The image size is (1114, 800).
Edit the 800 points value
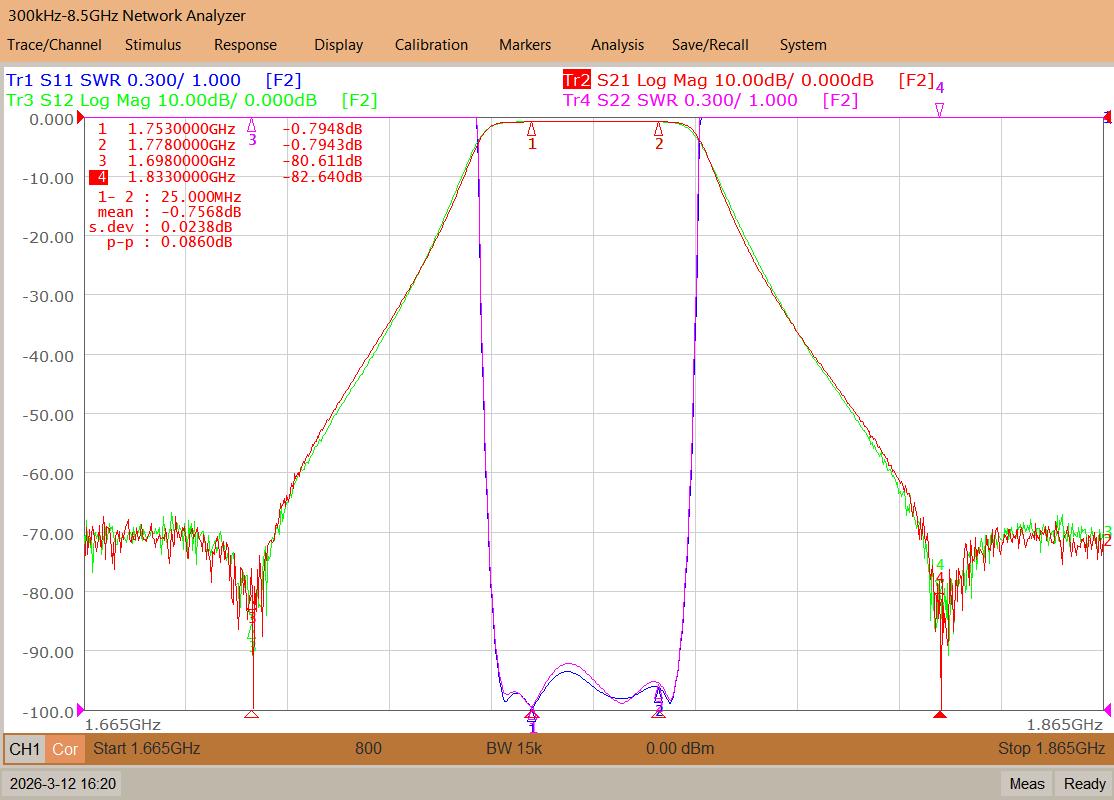click(x=368, y=748)
